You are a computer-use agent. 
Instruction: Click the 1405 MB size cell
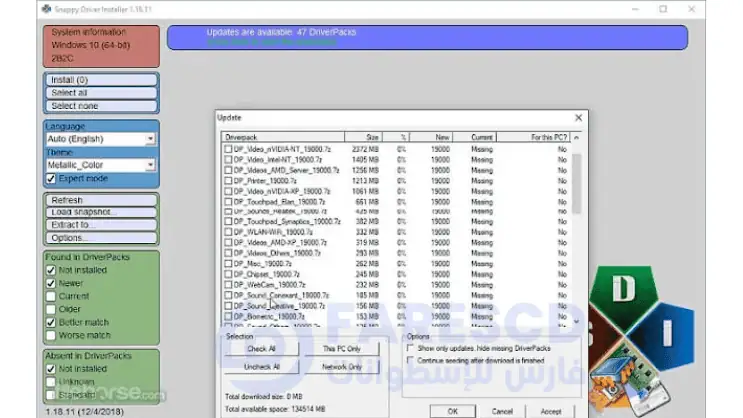pos(365,160)
